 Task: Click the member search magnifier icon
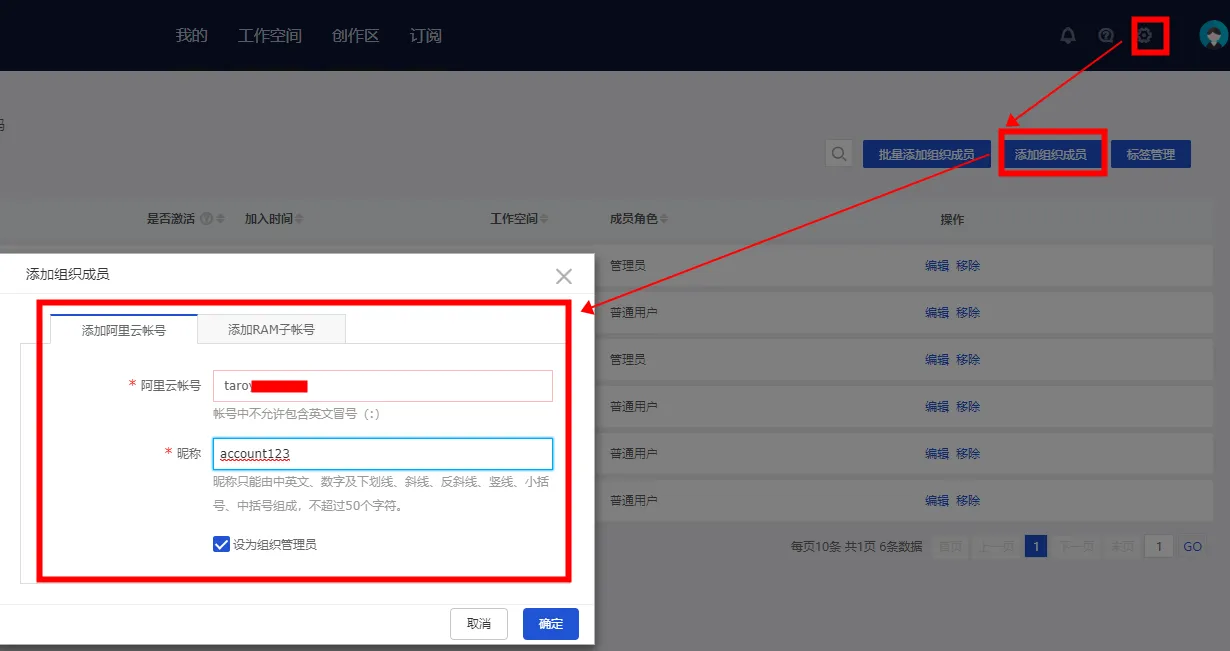tap(839, 154)
